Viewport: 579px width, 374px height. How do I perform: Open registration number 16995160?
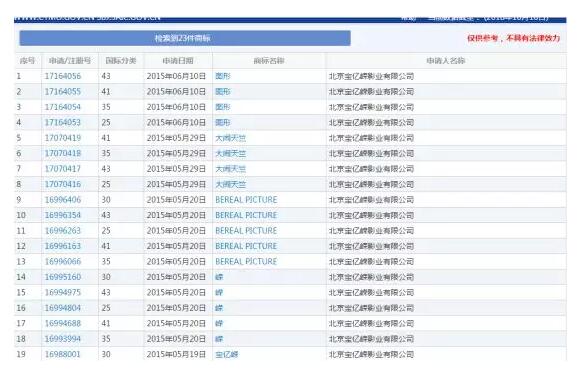tap(62, 277)
